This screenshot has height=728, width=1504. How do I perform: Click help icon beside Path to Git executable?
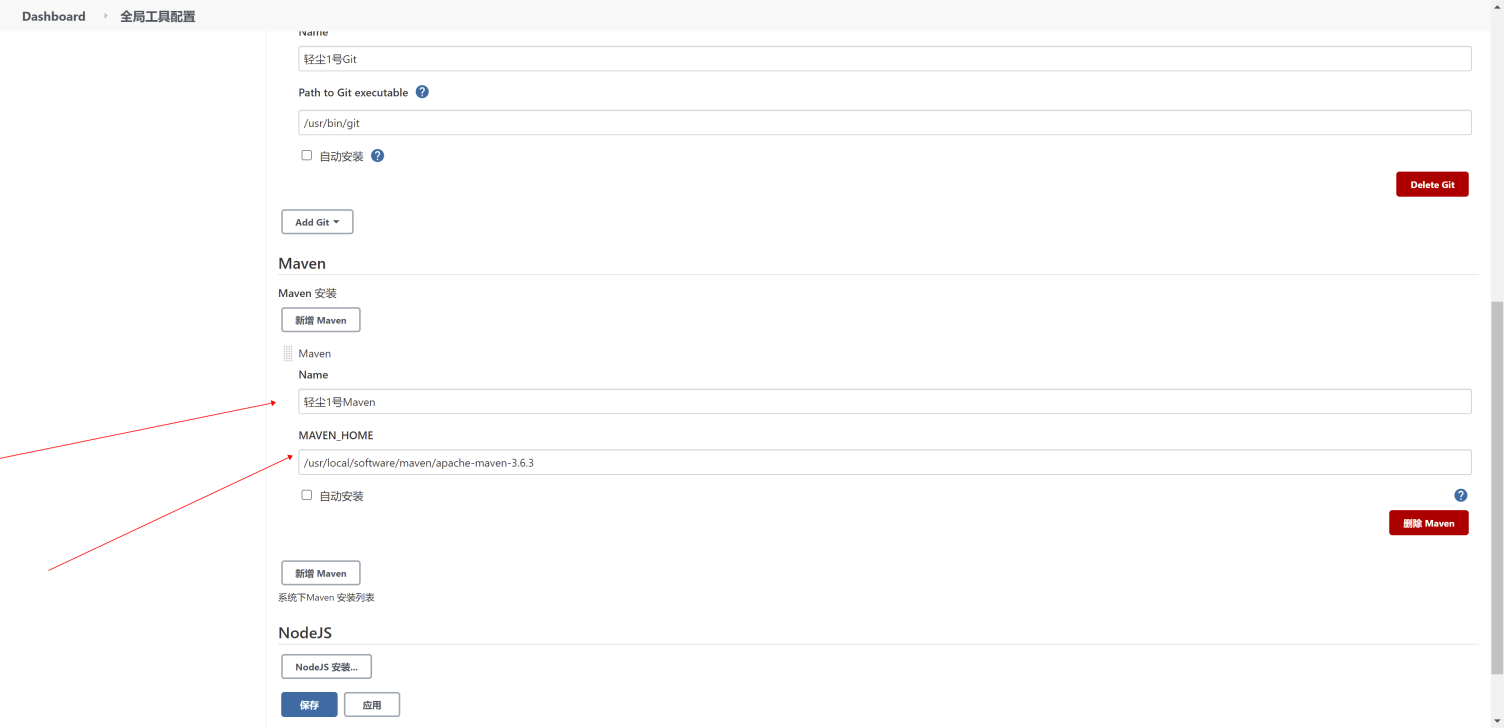422,92
